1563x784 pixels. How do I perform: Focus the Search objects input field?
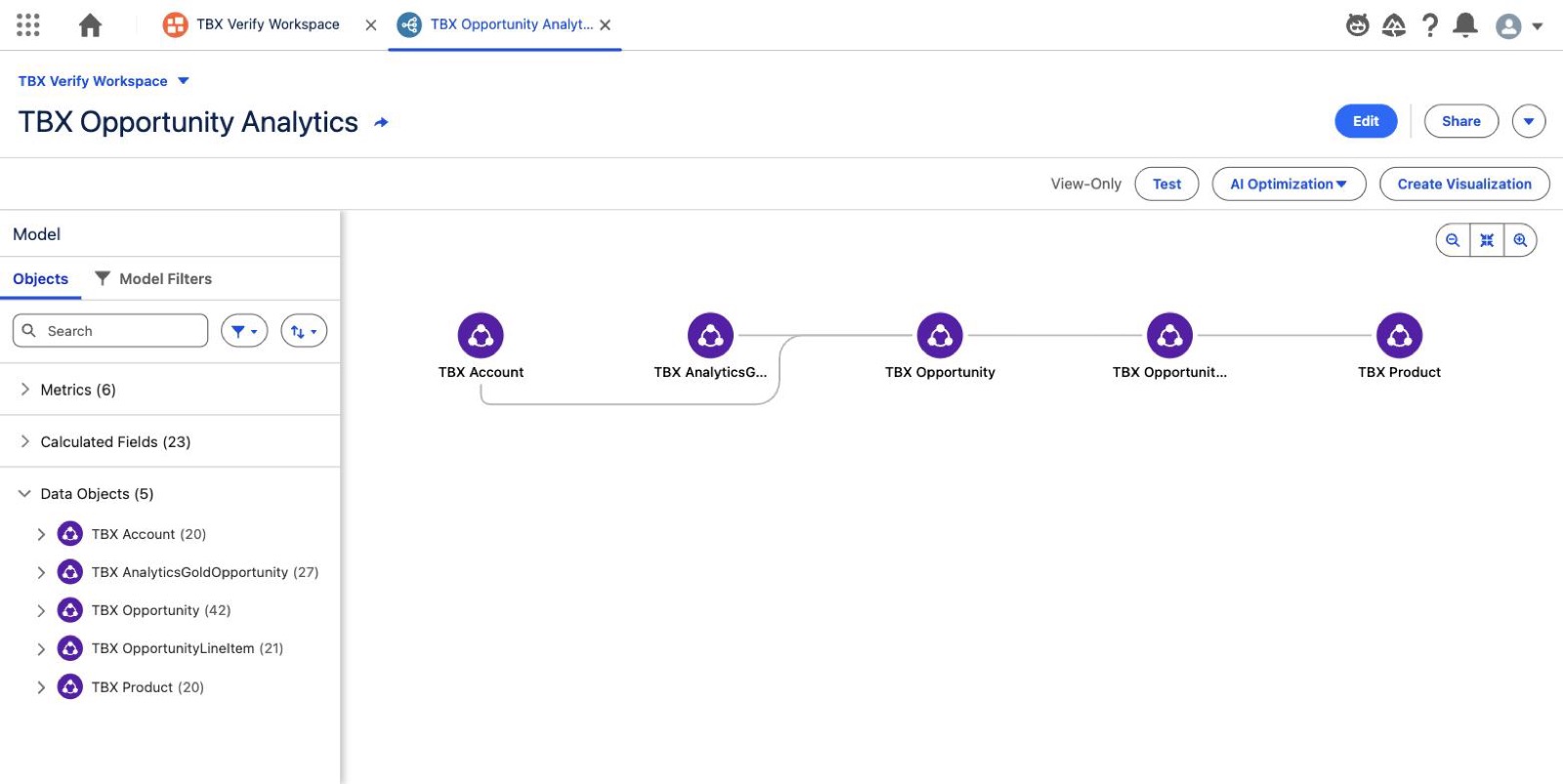coord(110,331)
